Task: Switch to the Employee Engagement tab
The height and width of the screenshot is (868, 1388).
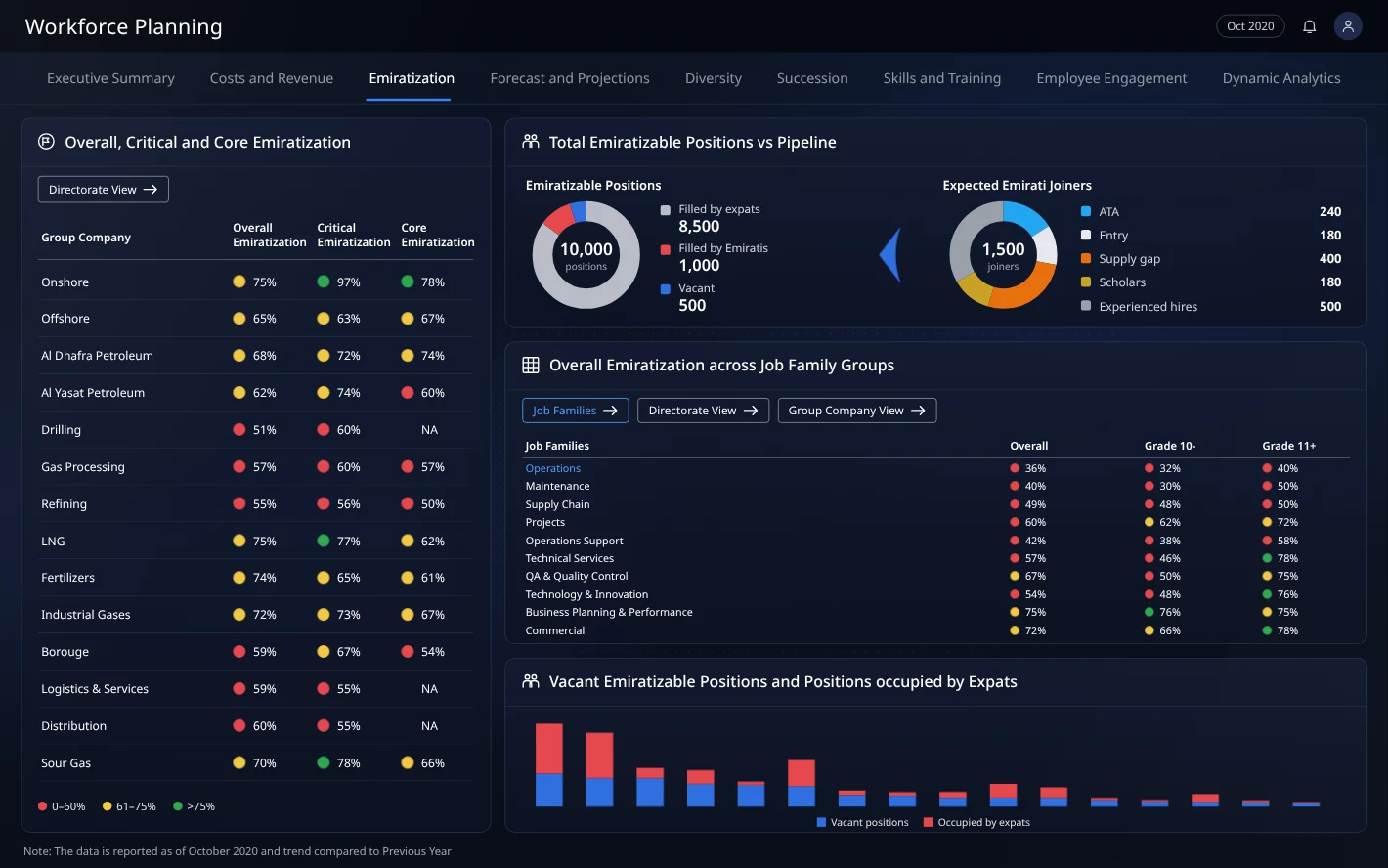Action: point(1111,78)
